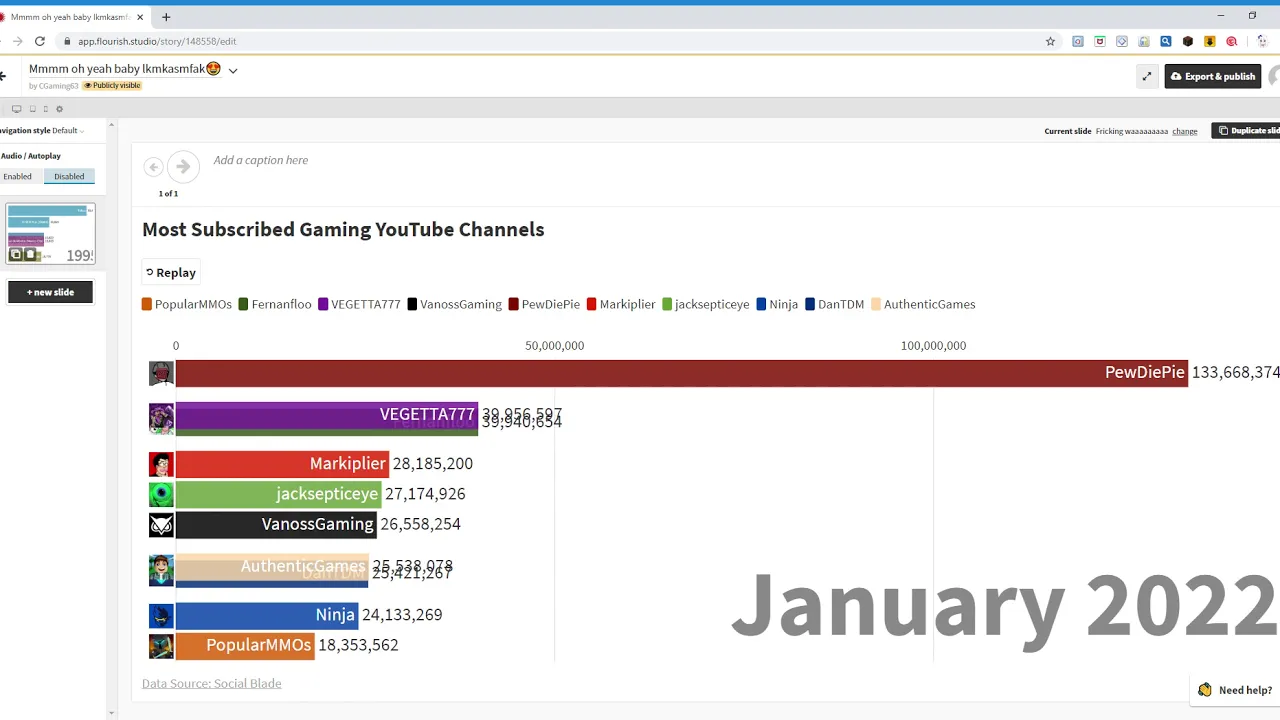1280x720 pixels.
Task: Click the address bar URL
Action: pos(157,41)
